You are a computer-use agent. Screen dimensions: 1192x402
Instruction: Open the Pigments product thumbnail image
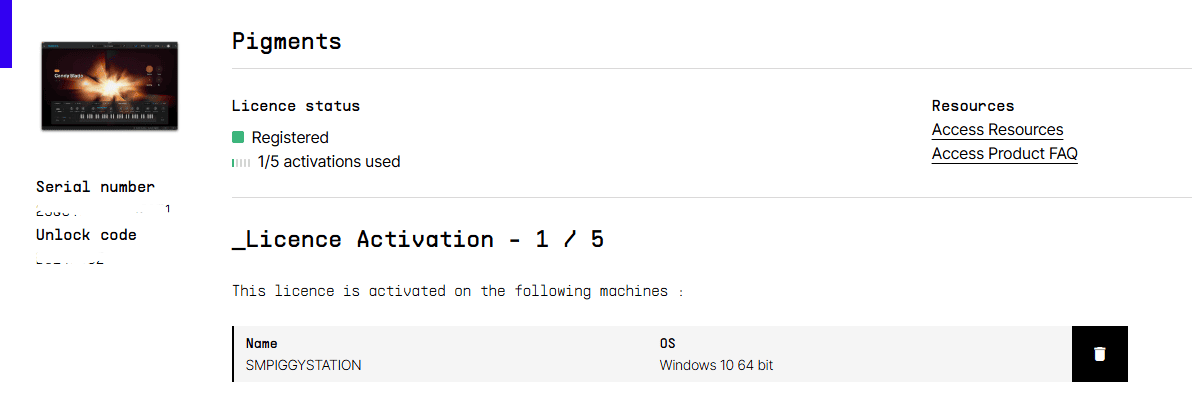(109, 86)
